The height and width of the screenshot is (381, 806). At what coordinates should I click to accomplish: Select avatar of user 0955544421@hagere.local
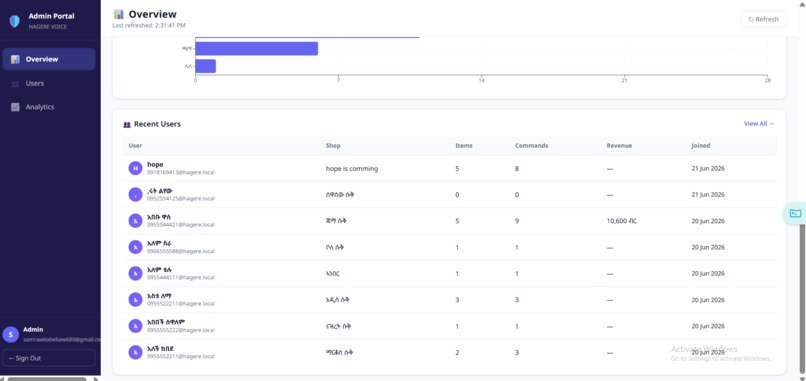click(x=135, y=221)
